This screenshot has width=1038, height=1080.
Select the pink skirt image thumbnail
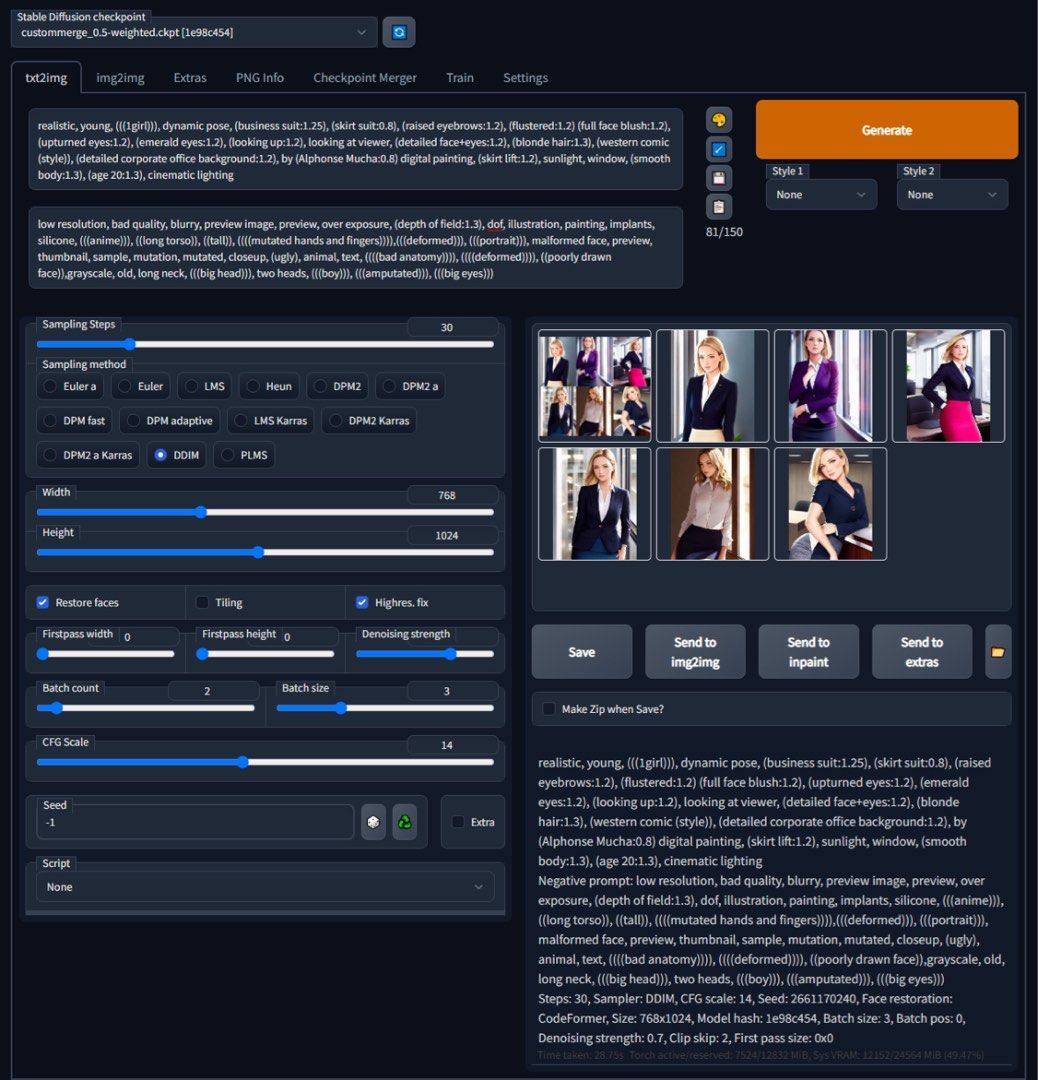(948, 386)
